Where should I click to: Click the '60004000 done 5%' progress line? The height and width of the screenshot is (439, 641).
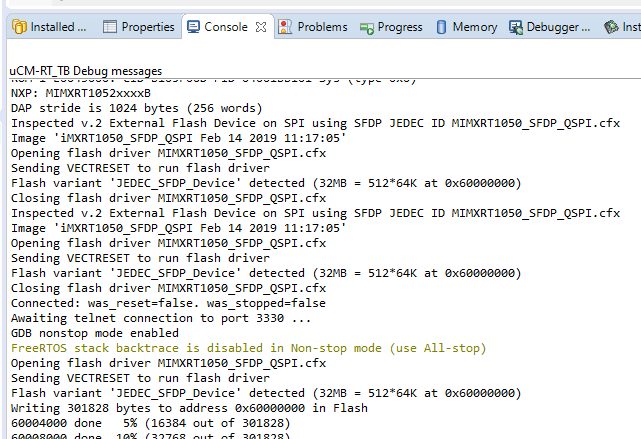coord(150,423)
